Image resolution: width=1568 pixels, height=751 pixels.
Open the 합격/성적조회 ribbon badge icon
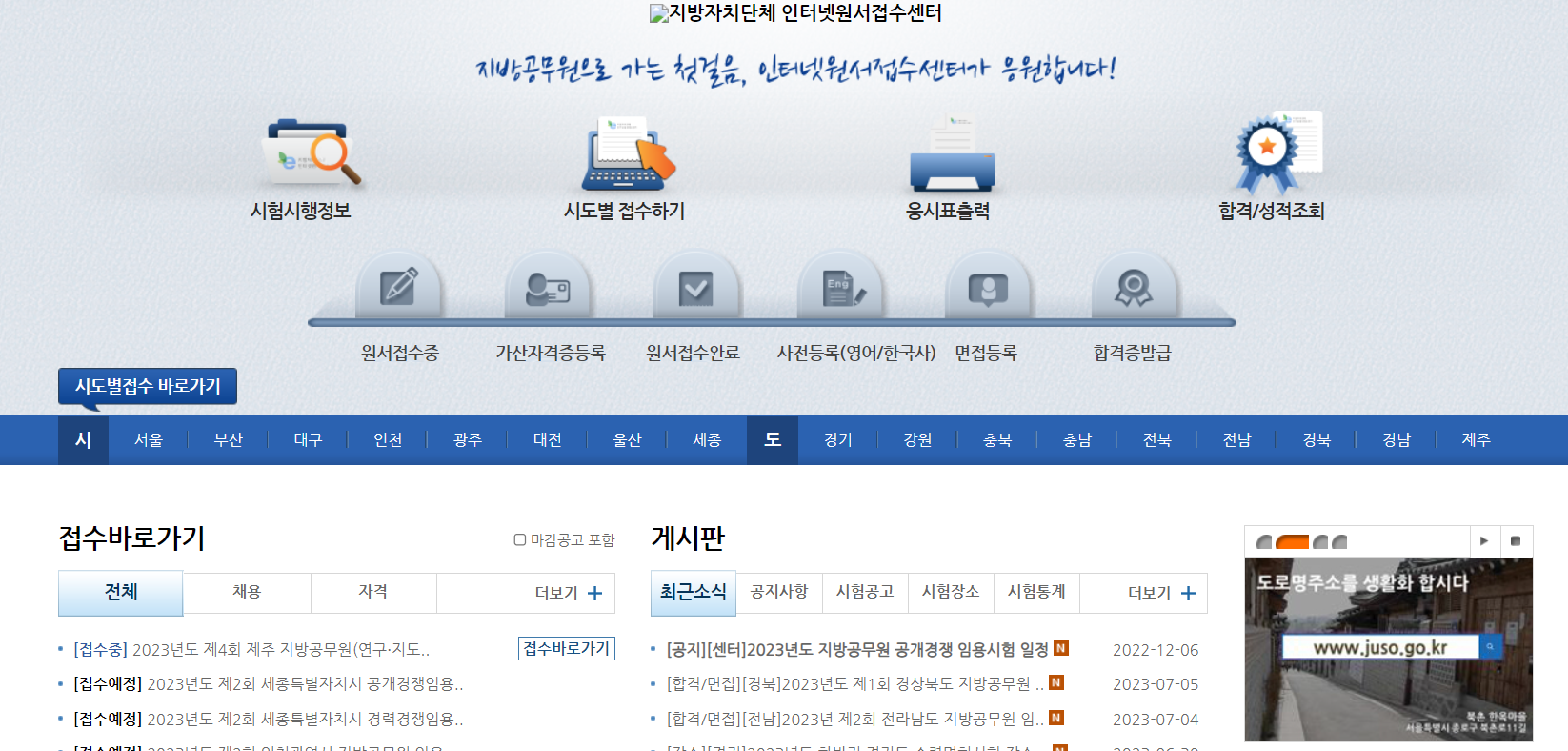(x=1277, y=152)
